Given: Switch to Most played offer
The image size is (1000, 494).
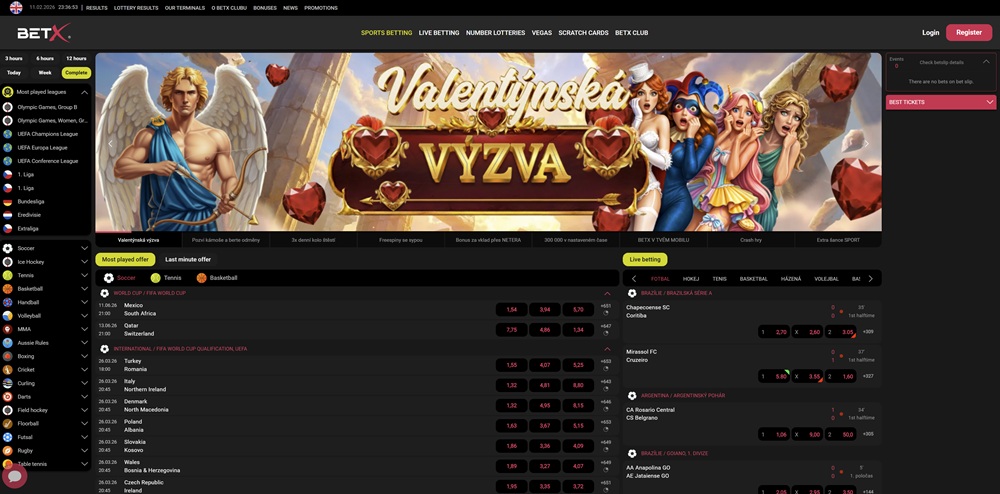Looking at the screenshot, I should 125,259.
